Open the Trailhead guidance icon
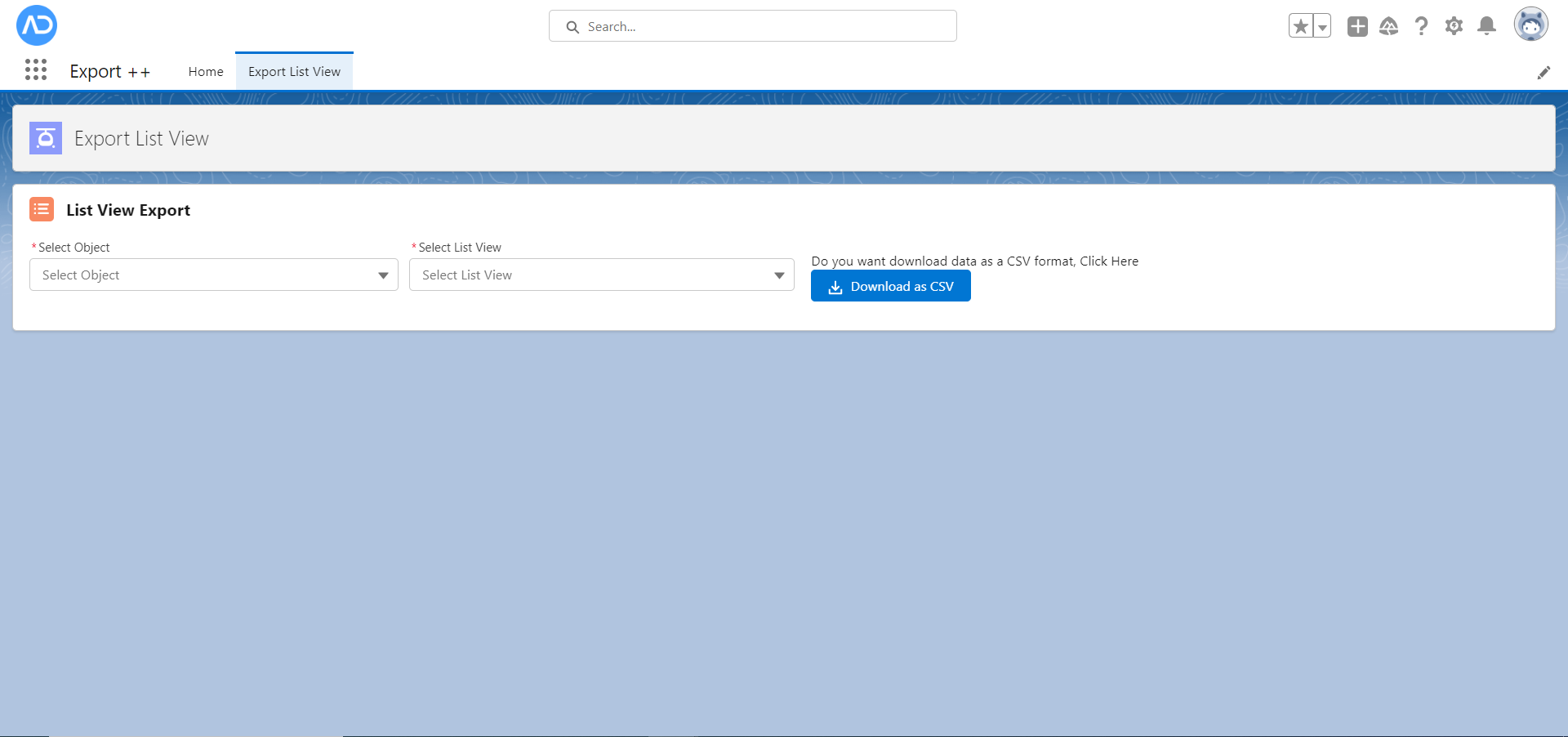 coord(1388,26)
